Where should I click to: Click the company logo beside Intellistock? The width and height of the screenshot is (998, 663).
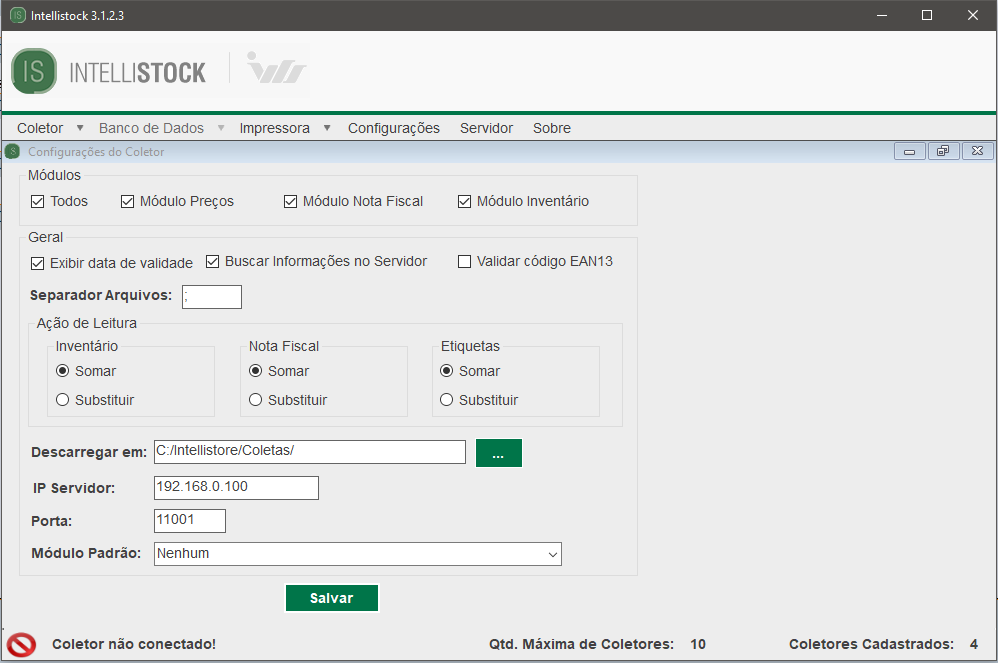(x=276, y=71)
